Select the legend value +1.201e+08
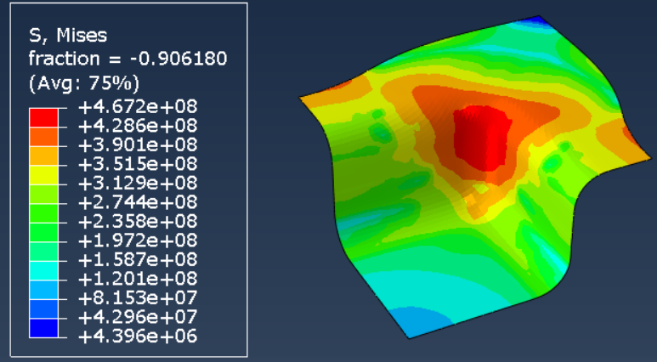Image resolution: width=658 pixels, height=363 pixels. (138, 279)
